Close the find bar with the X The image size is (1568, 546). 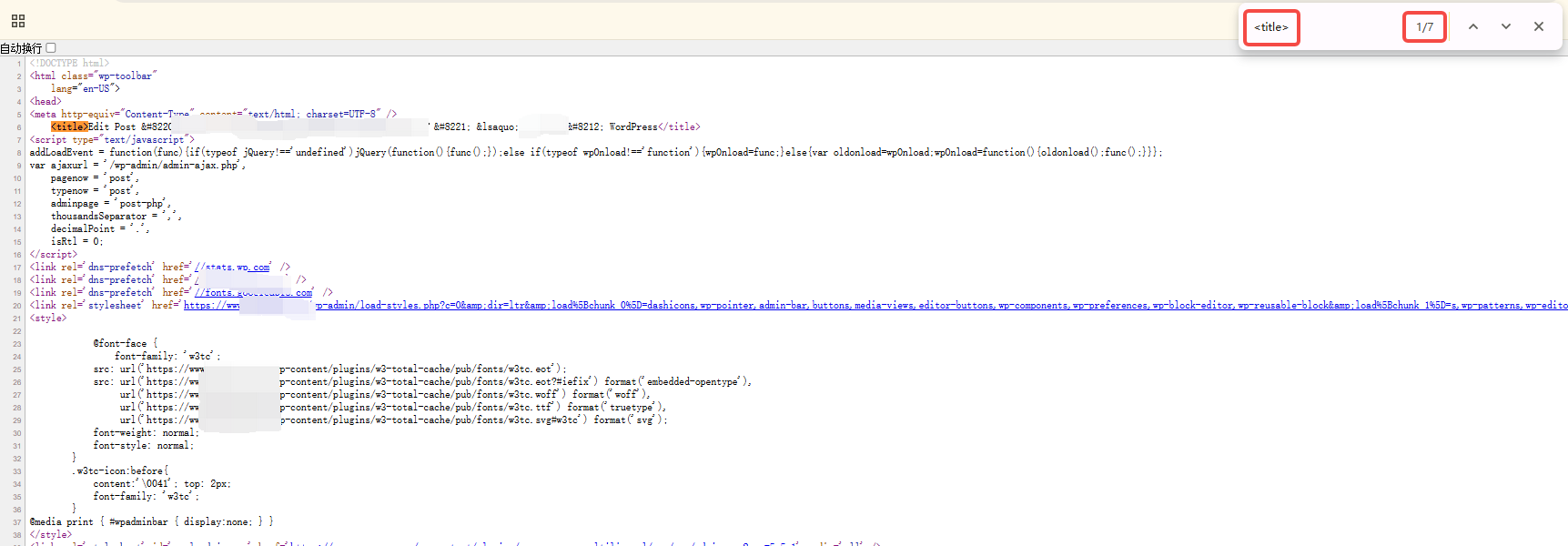coord(1538,27)
